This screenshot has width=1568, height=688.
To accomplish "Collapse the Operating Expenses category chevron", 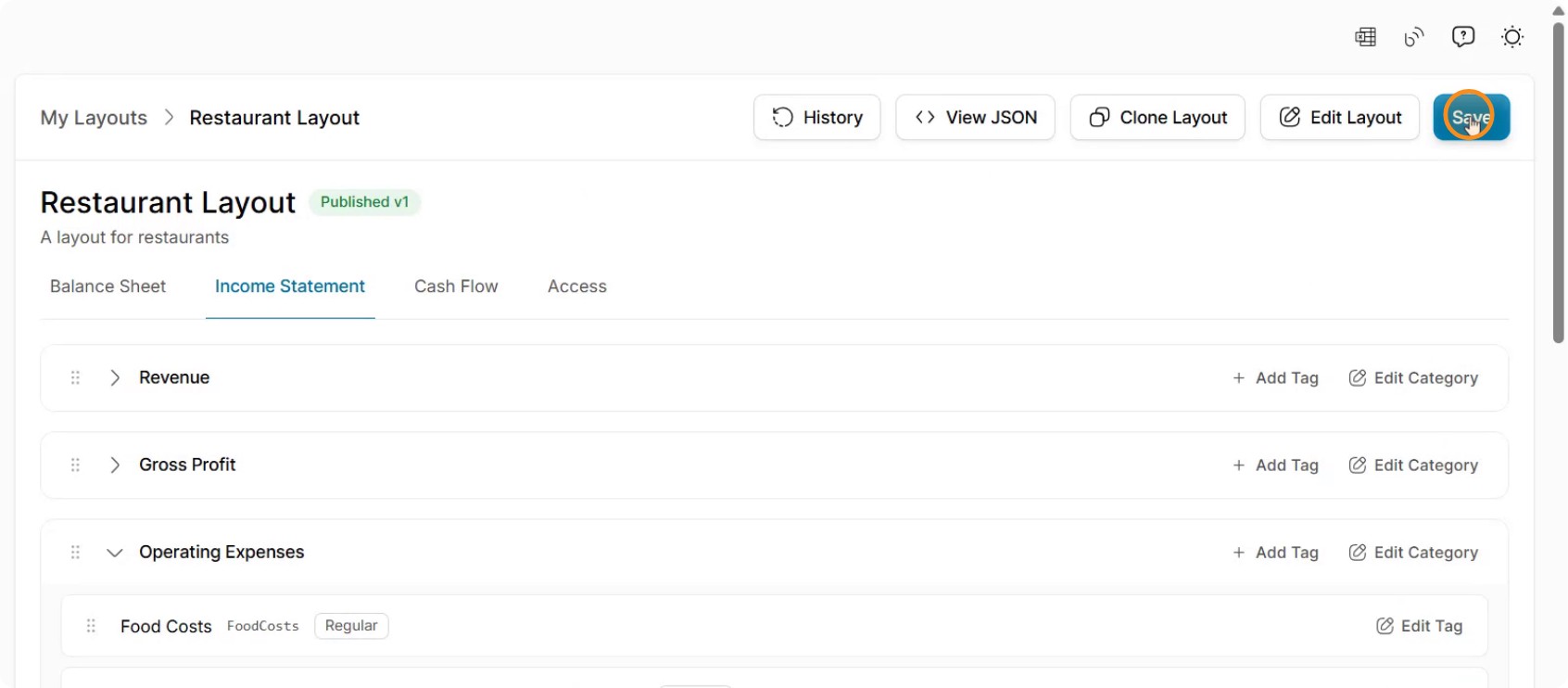I will pyautogui.click(x=115, y=553).
